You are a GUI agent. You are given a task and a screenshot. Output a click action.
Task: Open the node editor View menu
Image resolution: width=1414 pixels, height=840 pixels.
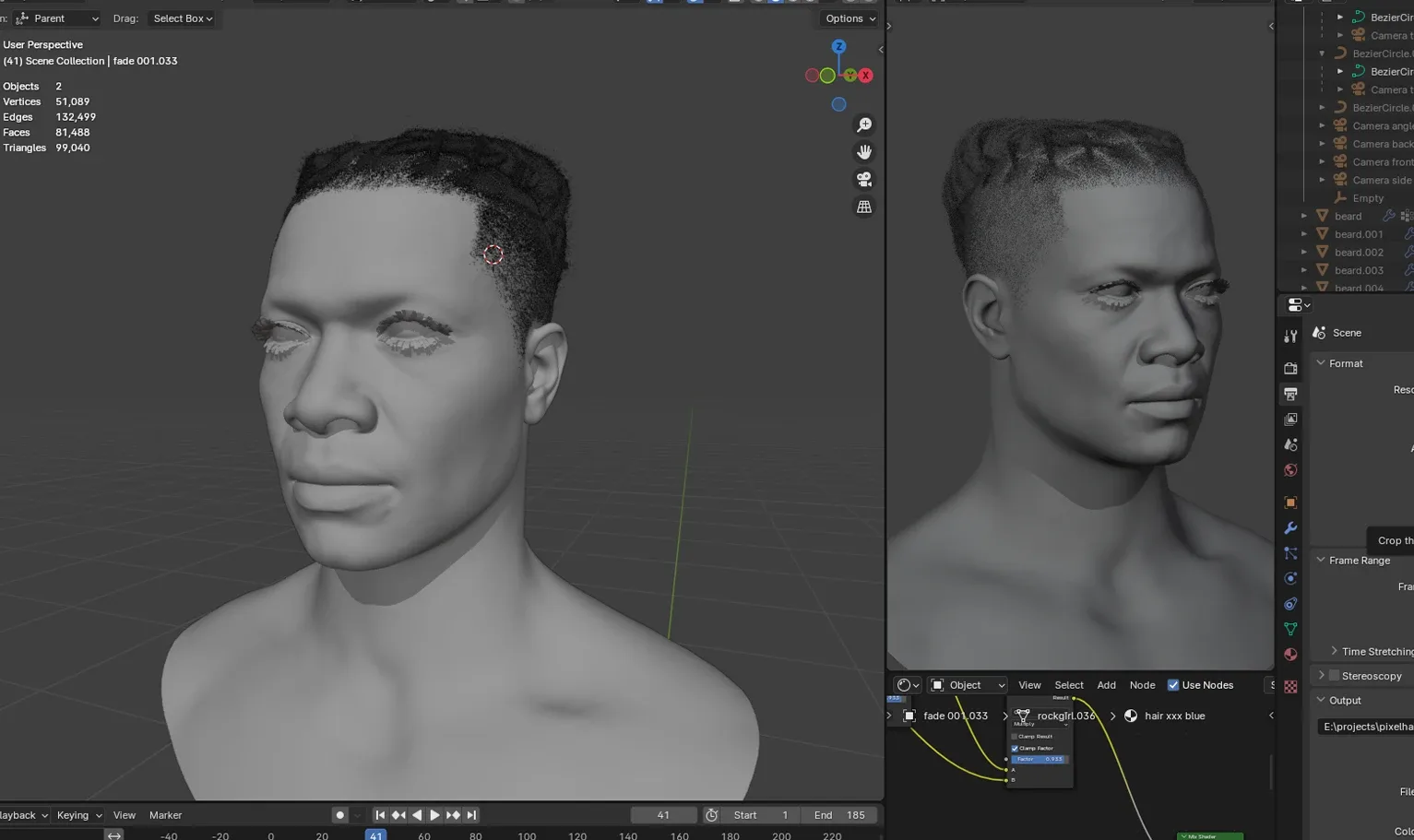pyautogui.click(x=1029, y=685)
